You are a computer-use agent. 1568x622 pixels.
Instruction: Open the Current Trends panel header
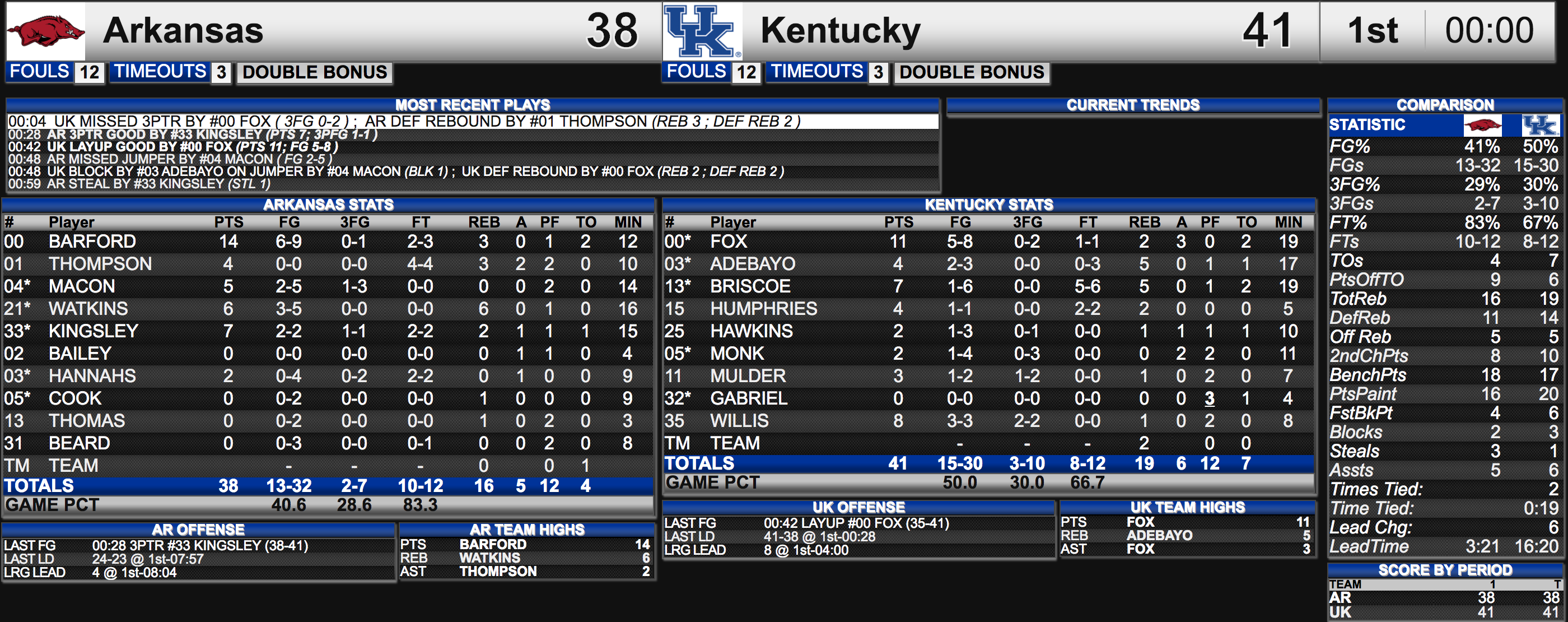tap(1133, 105)
